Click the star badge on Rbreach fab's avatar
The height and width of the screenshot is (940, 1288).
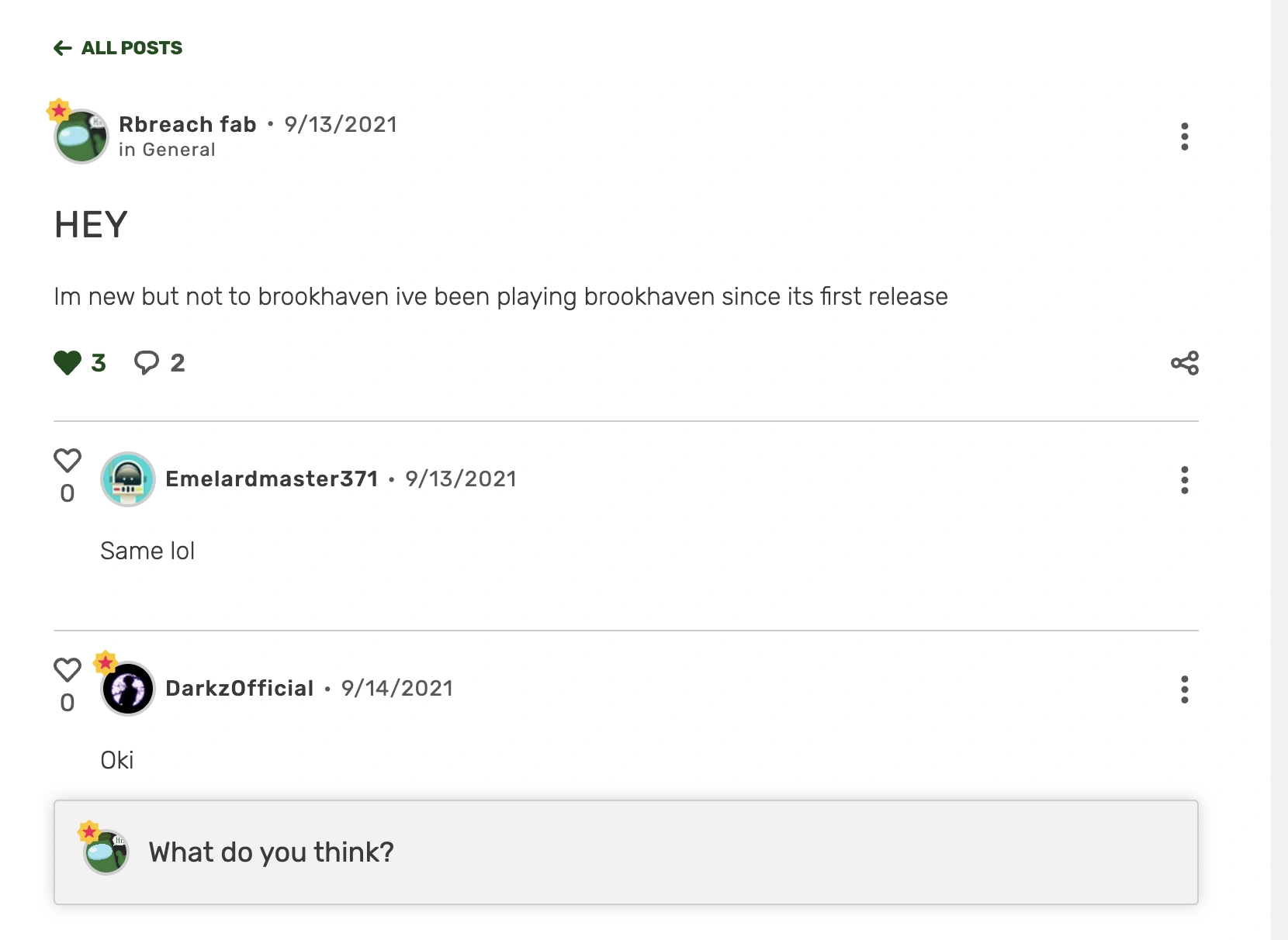pos(60,111)
